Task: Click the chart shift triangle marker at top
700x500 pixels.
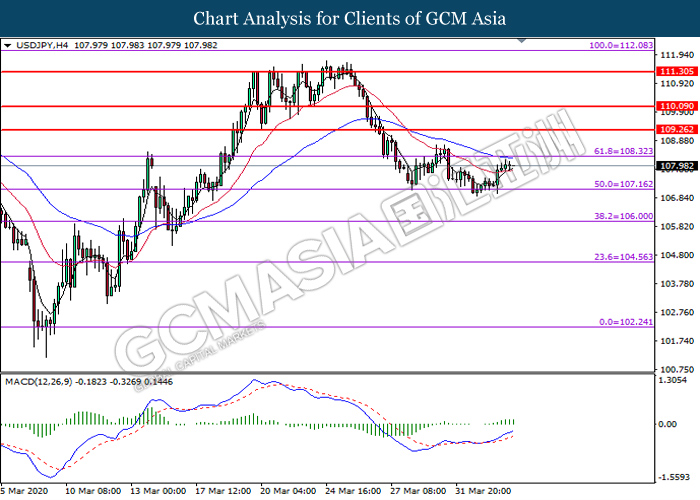Action: pos(521,41)
